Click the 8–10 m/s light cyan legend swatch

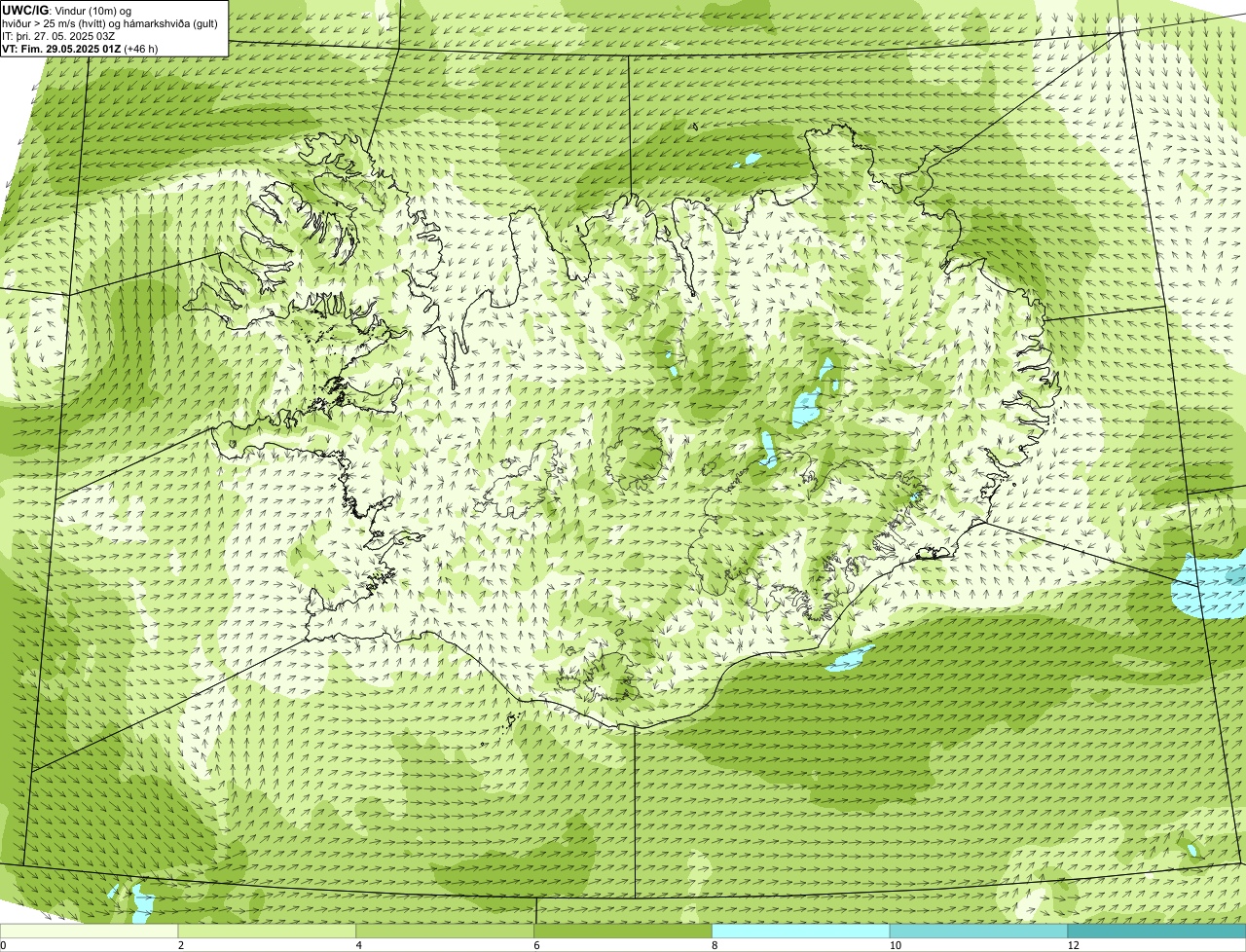coord(801,931)
